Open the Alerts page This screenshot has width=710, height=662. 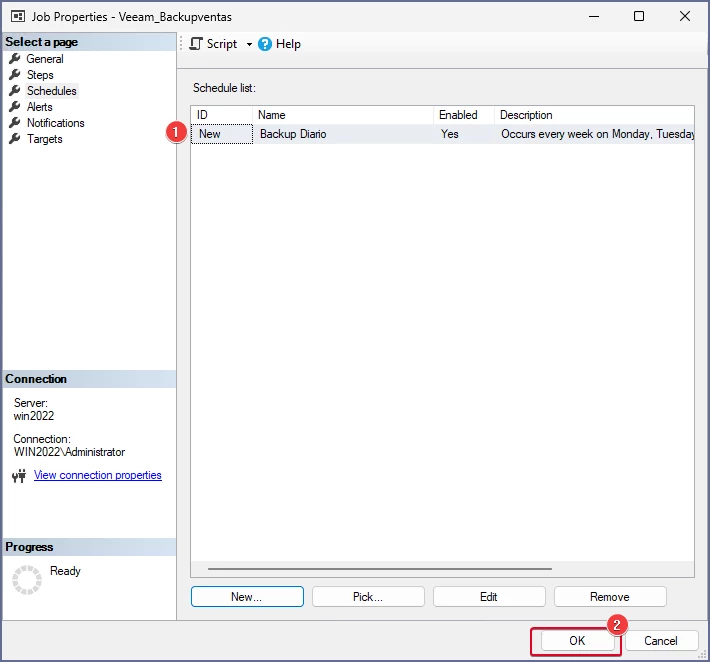[x=39, y=107]
